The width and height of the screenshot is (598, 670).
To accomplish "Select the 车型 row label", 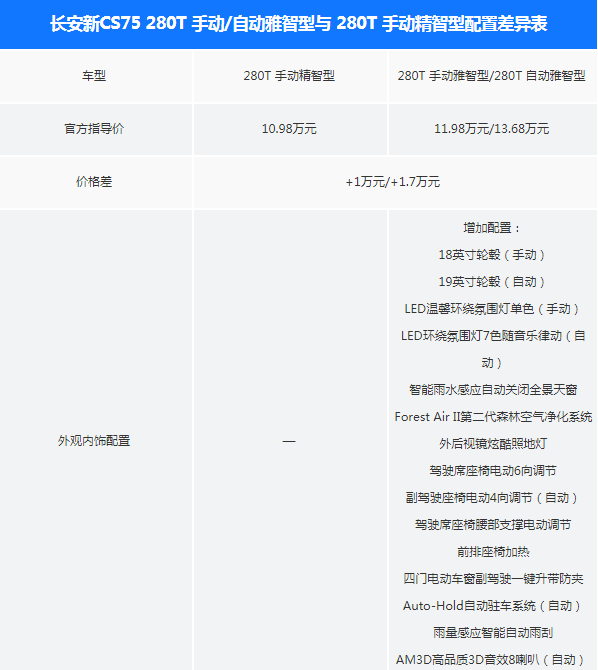I will (x=94, y=76).
